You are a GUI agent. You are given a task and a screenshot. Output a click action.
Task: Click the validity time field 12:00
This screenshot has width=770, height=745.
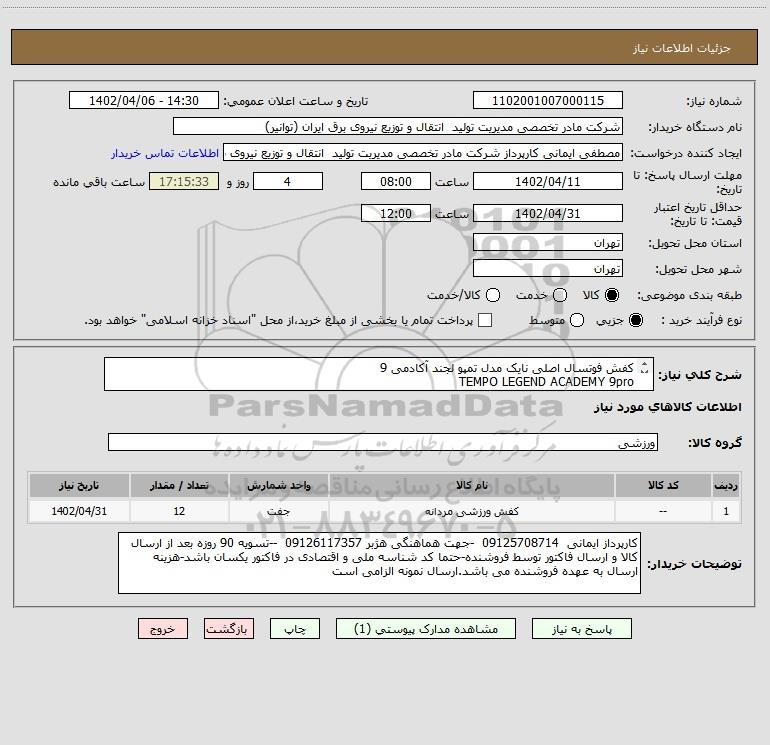tap(396, 213)
